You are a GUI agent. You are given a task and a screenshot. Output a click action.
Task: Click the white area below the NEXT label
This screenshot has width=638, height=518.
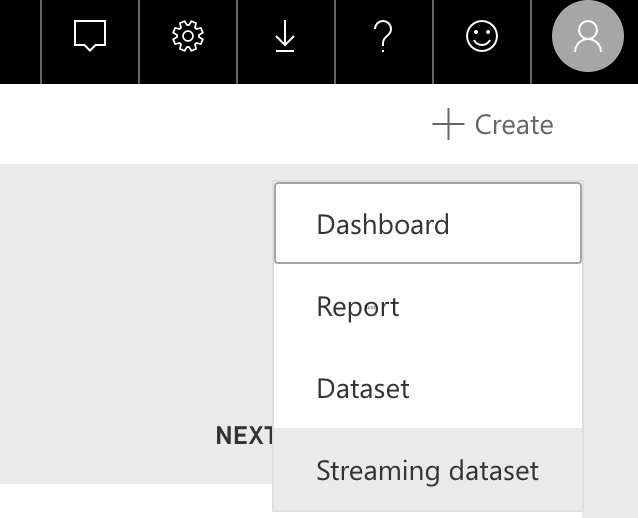coord(130,500)
